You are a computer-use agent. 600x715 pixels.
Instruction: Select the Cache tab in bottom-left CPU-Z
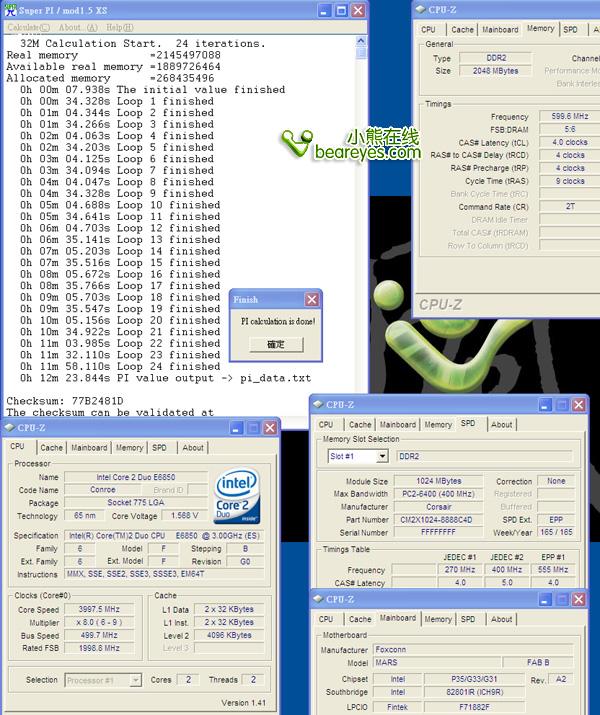coord(52,448)
